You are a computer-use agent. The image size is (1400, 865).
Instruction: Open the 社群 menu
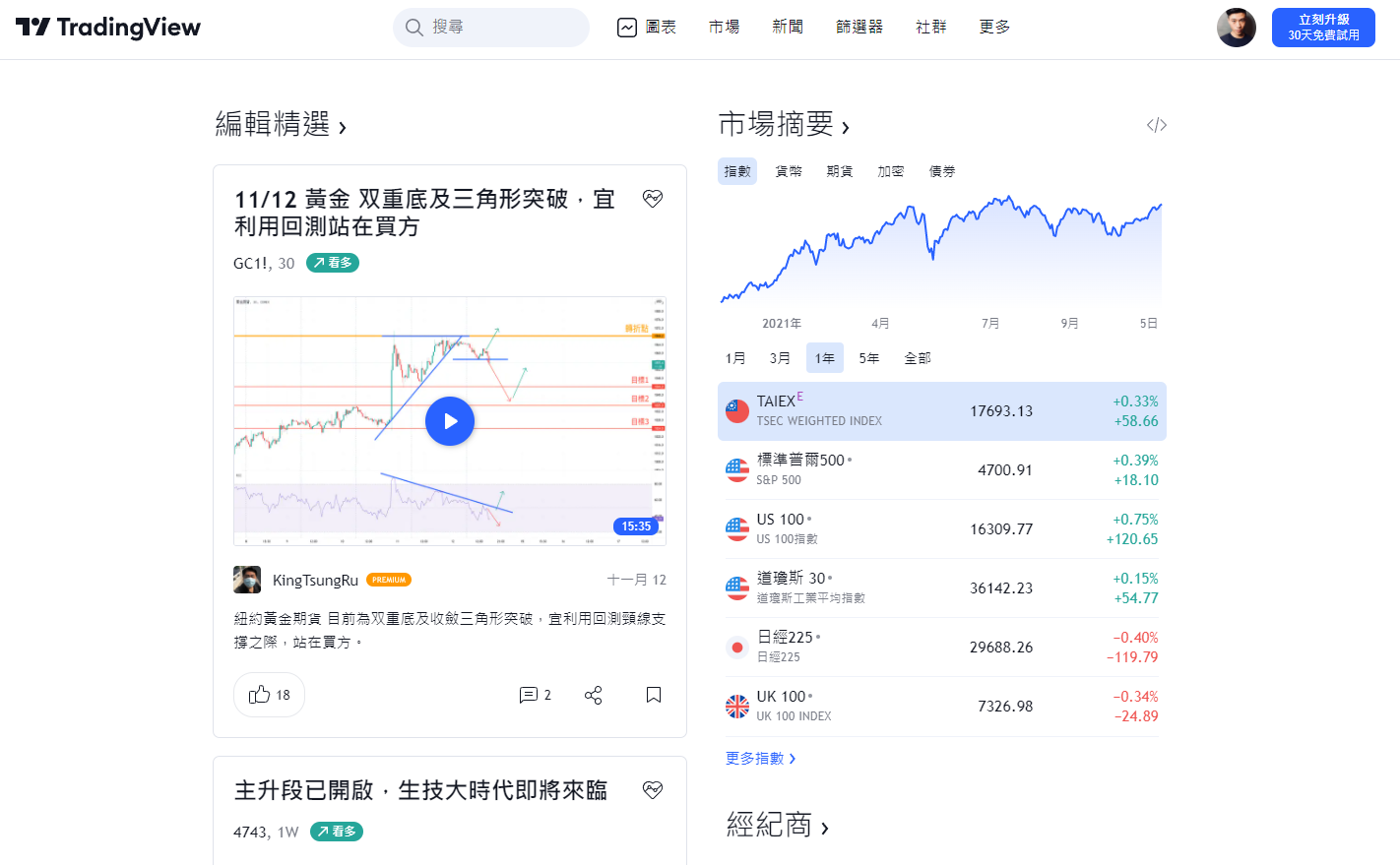[931, 28]
